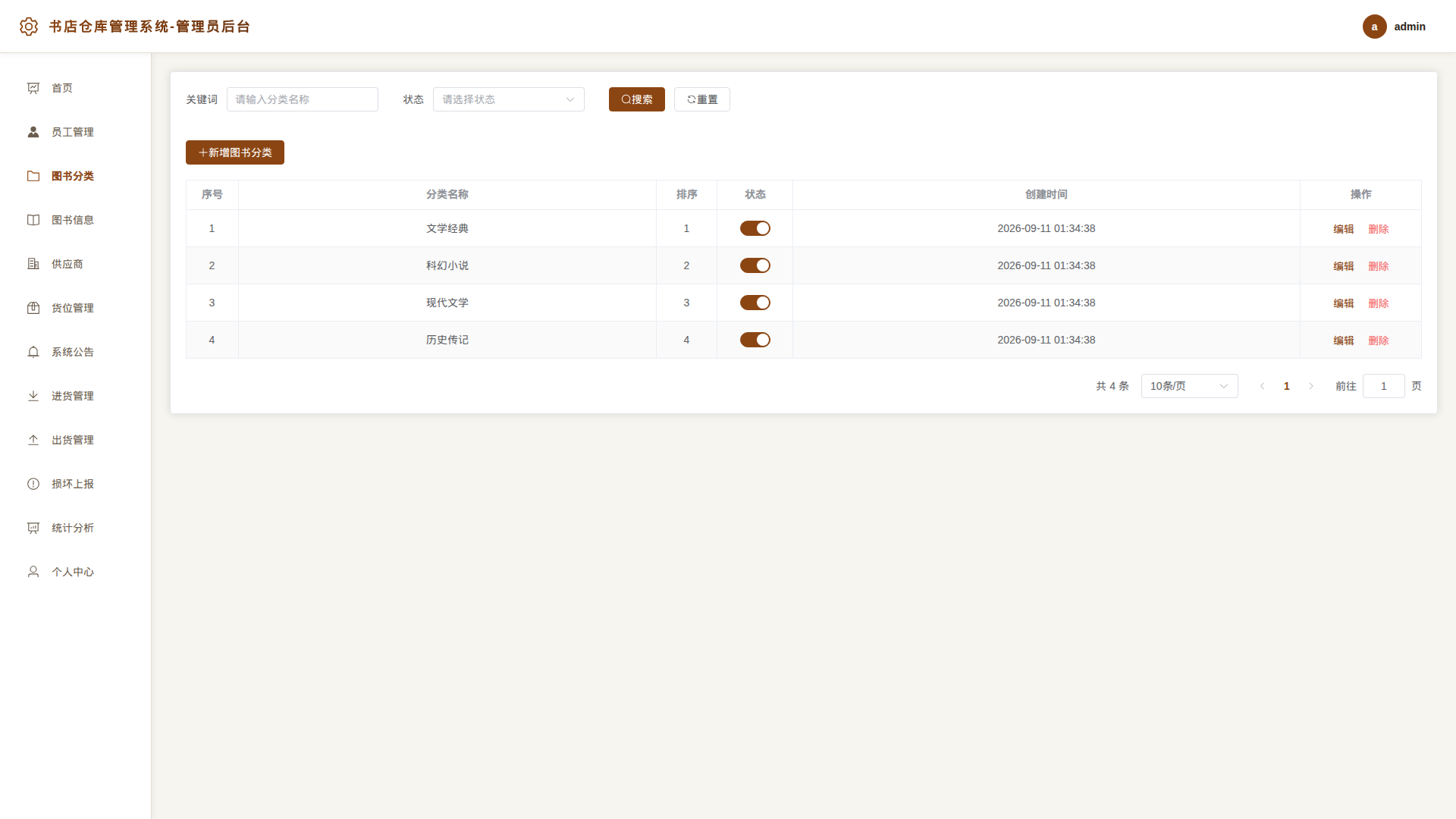Viewport: 1456px width, 819px height.
Task: Open 进货管理 menu item
Action: coord(76,396)
